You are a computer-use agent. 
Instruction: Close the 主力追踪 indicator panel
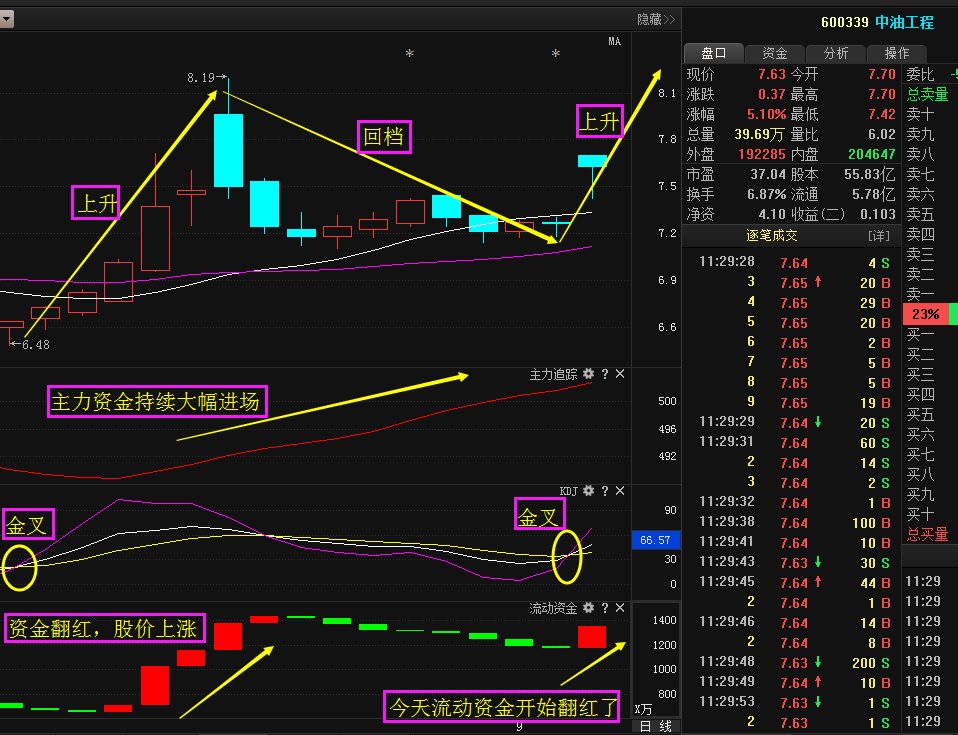[620, 374]
